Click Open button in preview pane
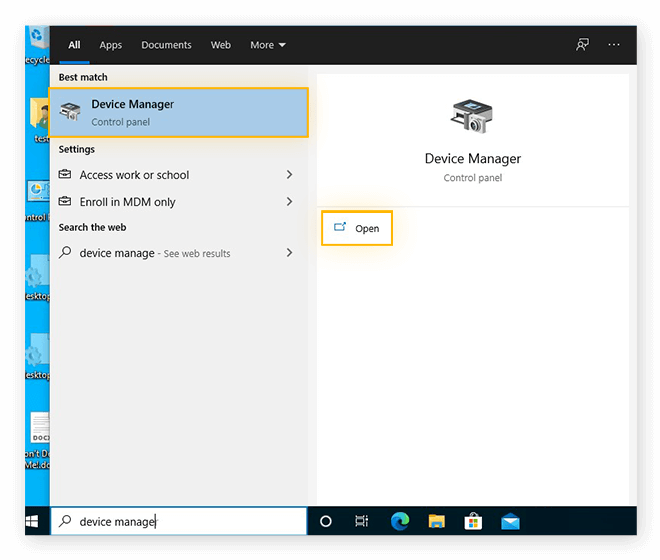 click(357, 228)
